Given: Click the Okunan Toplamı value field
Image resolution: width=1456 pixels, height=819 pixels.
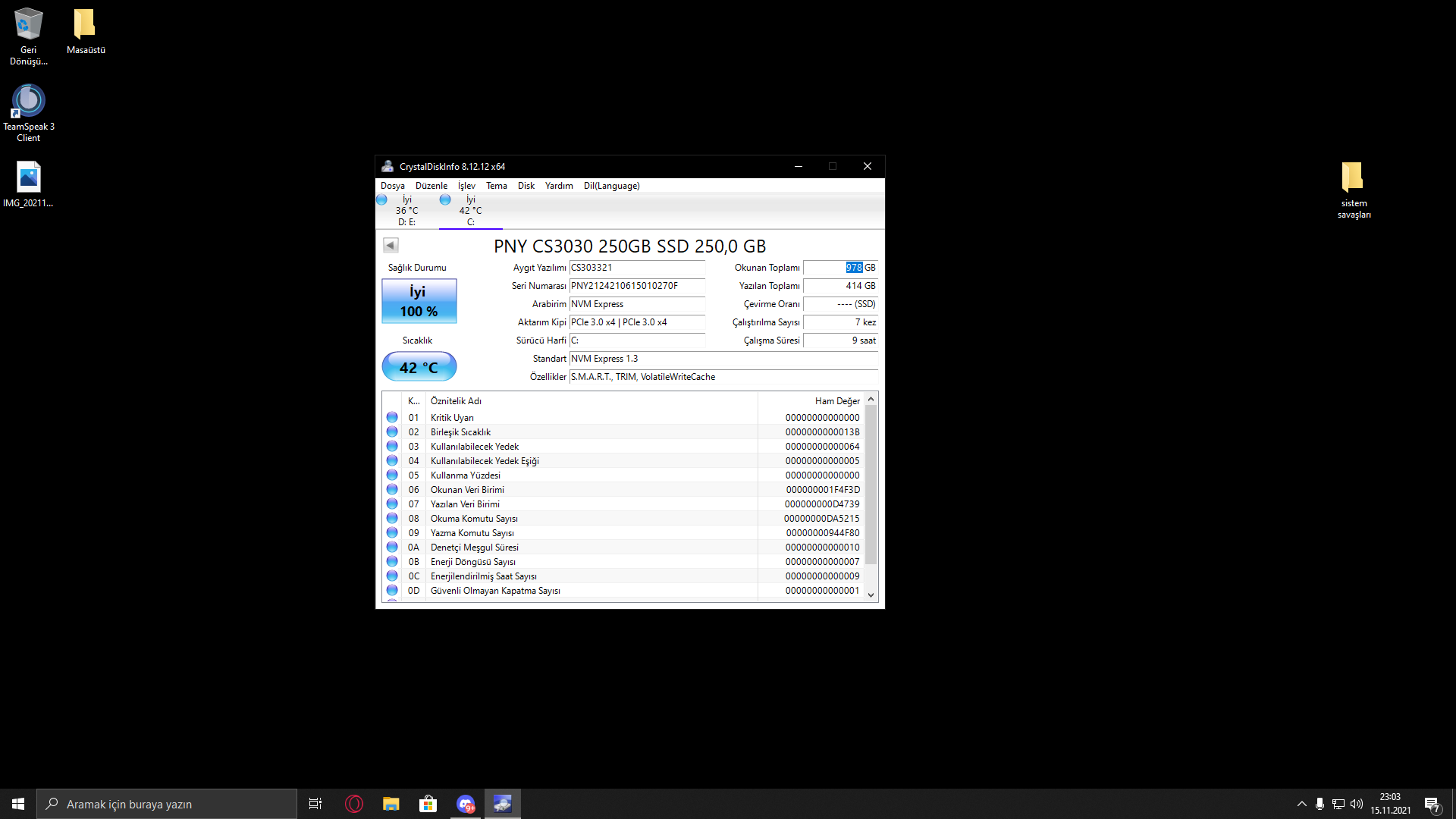Looking at the screenshot, I should point(840,268).
